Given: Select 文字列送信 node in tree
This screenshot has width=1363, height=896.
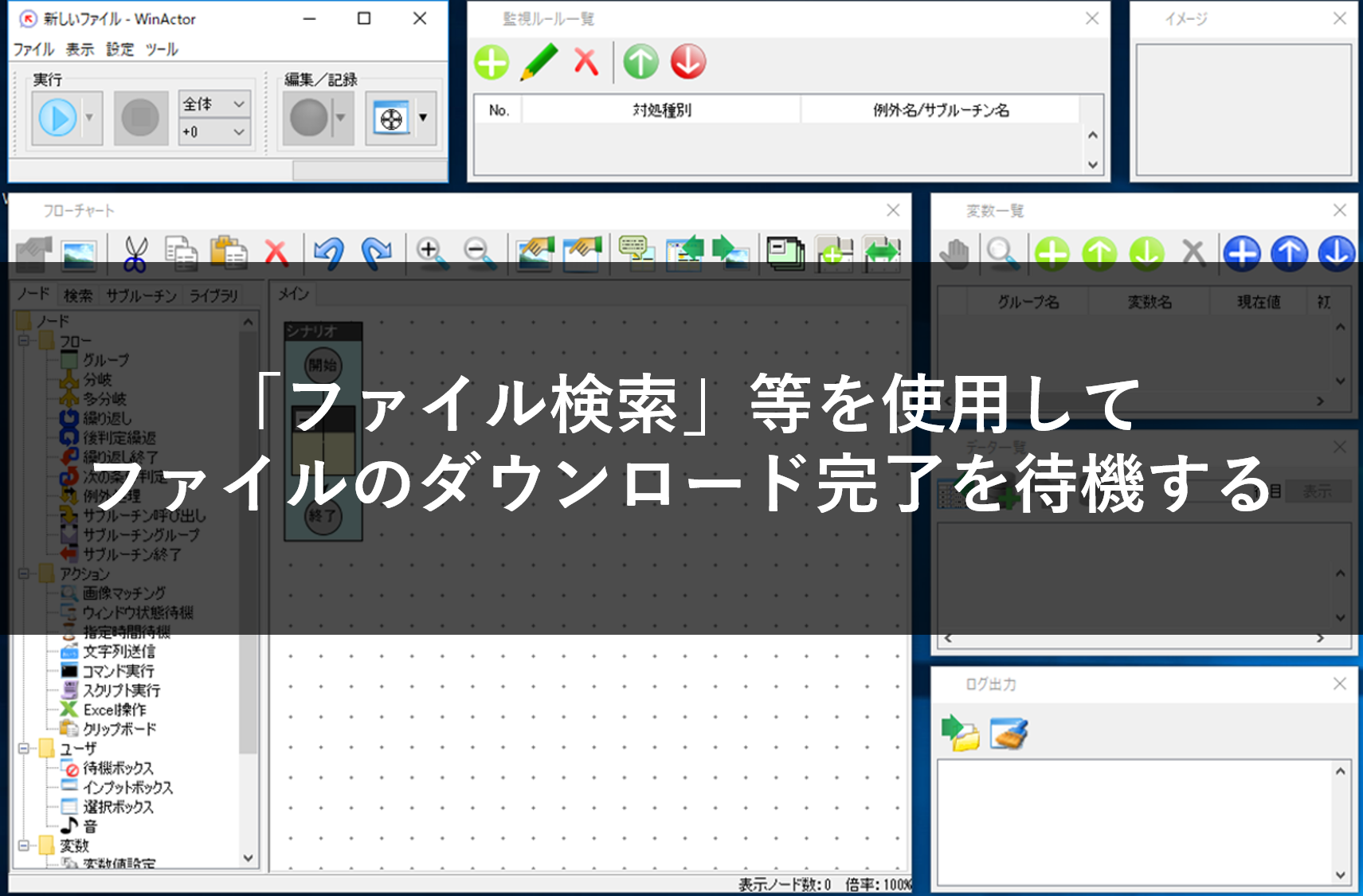Looking at the screenshot, I should pos(119,651).
